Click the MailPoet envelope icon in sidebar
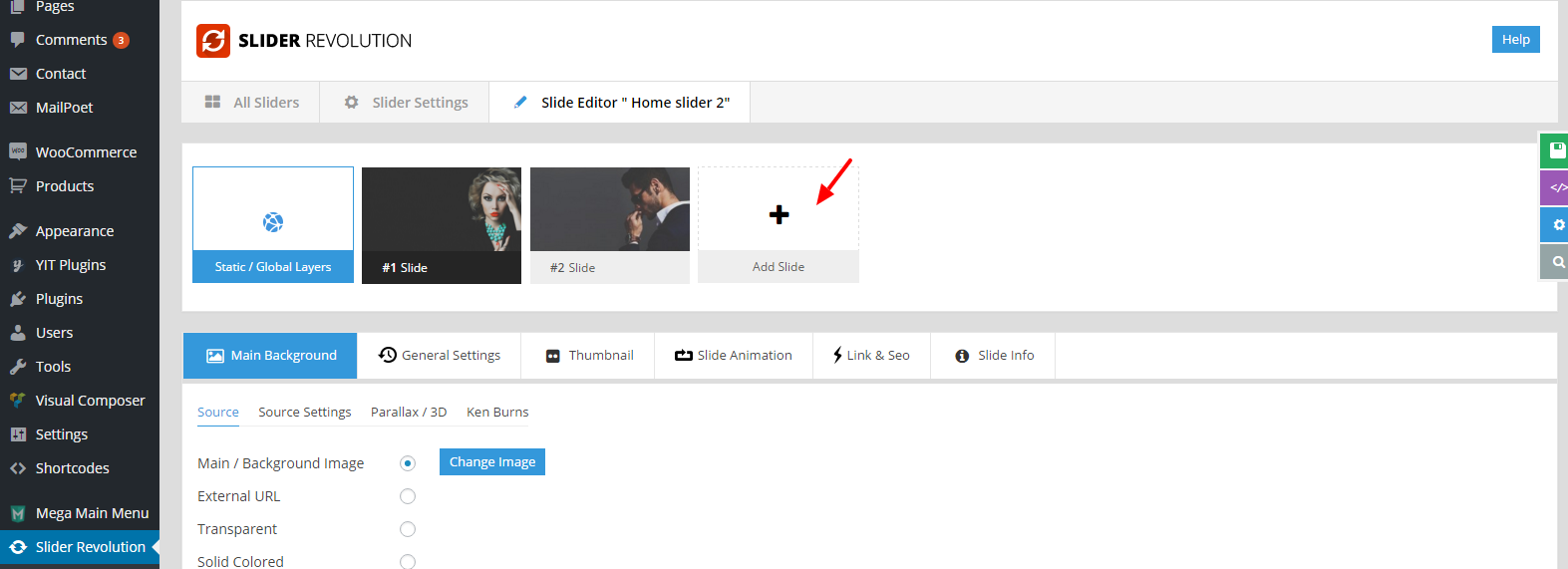The height and width of the screenshot is (569, 1568). pyautogui.click(x=18, y=108)
